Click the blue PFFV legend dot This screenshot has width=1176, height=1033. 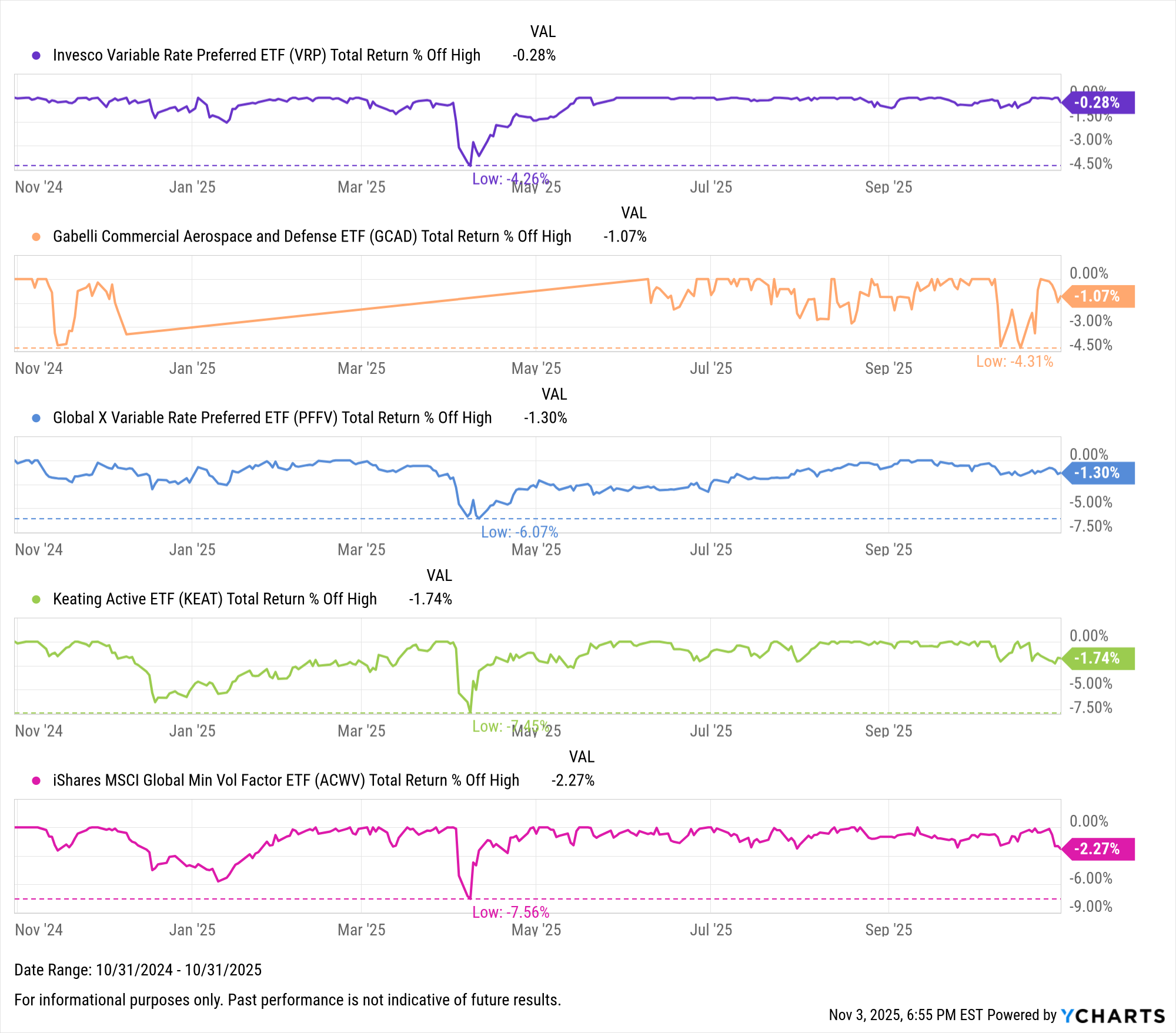(36, 418)
